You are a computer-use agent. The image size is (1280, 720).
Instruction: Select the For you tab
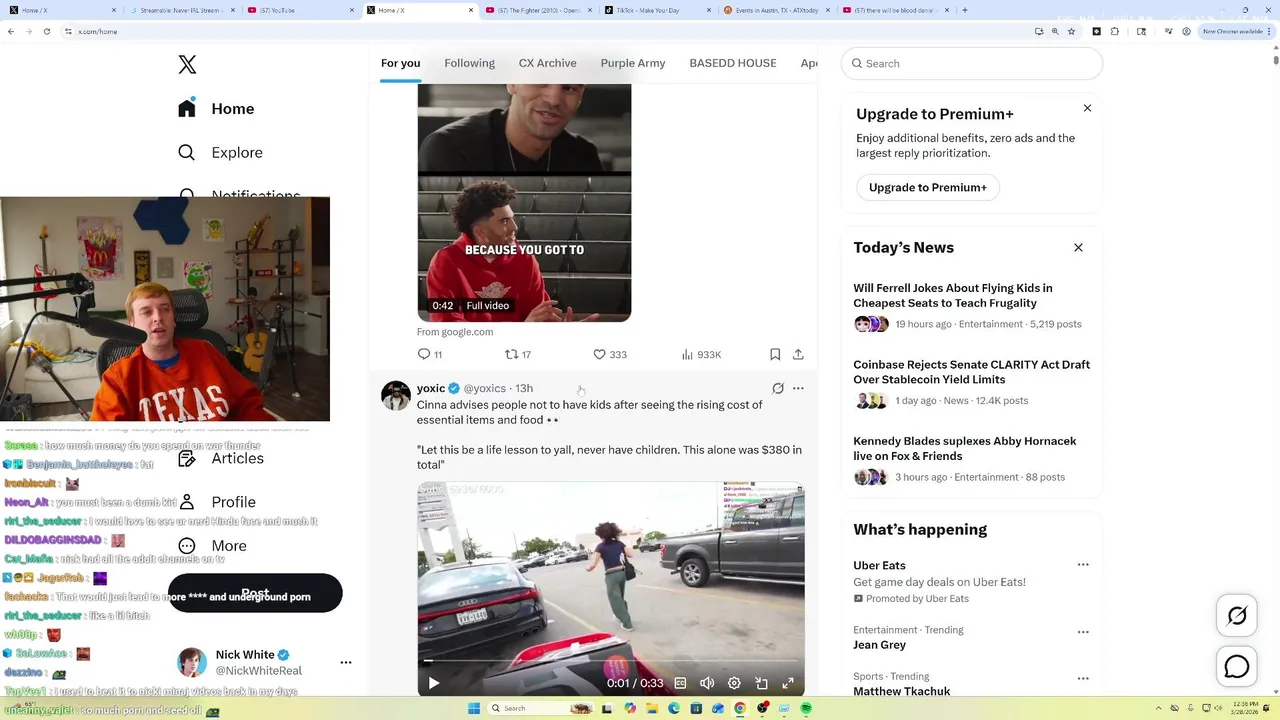coord(400,63)
